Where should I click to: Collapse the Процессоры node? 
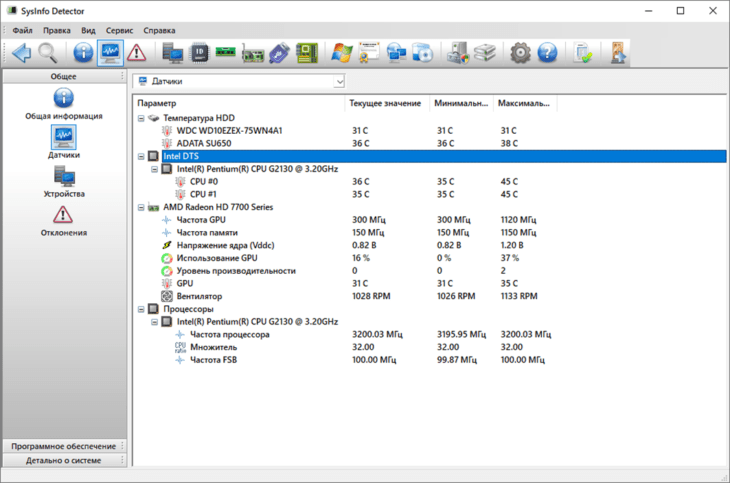pos(141,309)
